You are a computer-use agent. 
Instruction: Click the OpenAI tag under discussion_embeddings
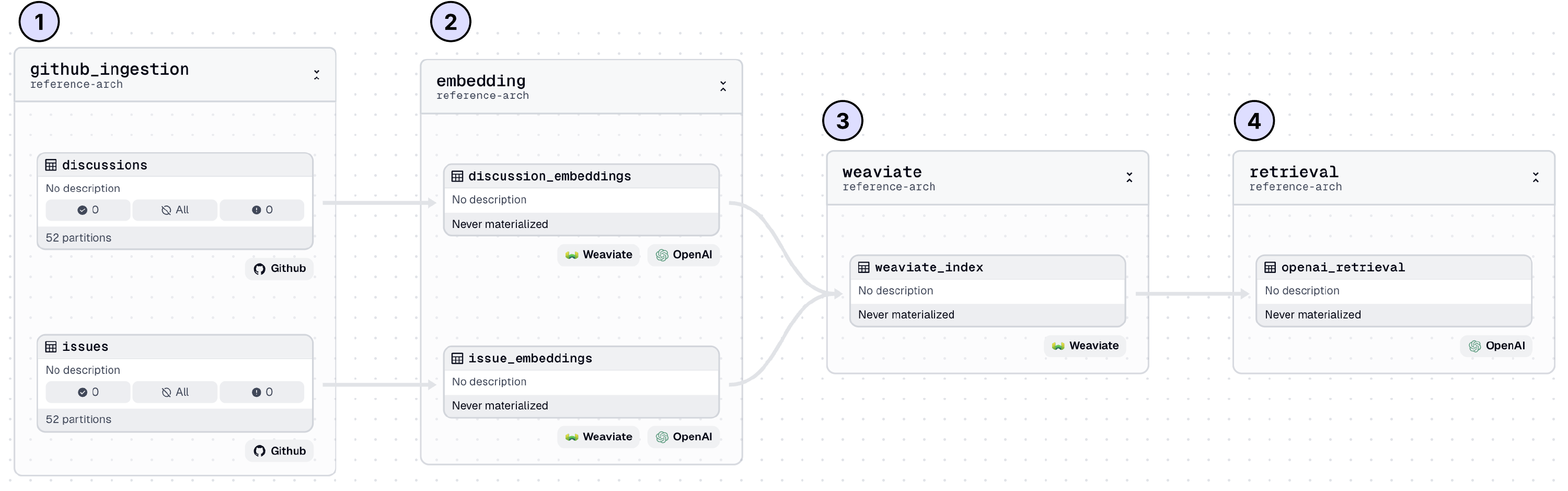[x=684, y=255]
